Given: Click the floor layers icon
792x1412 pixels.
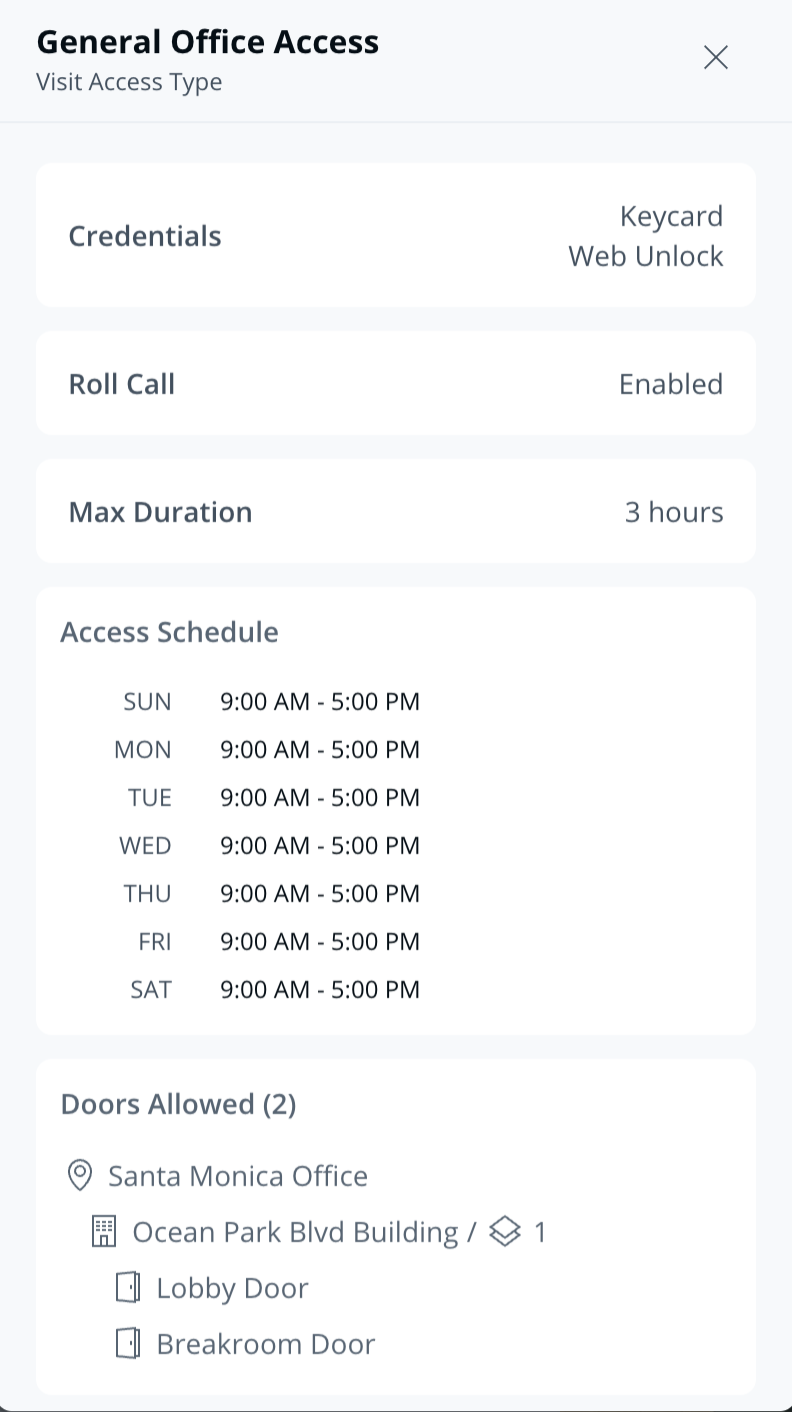Looking at the screenshot, I should click(506, 1232).
